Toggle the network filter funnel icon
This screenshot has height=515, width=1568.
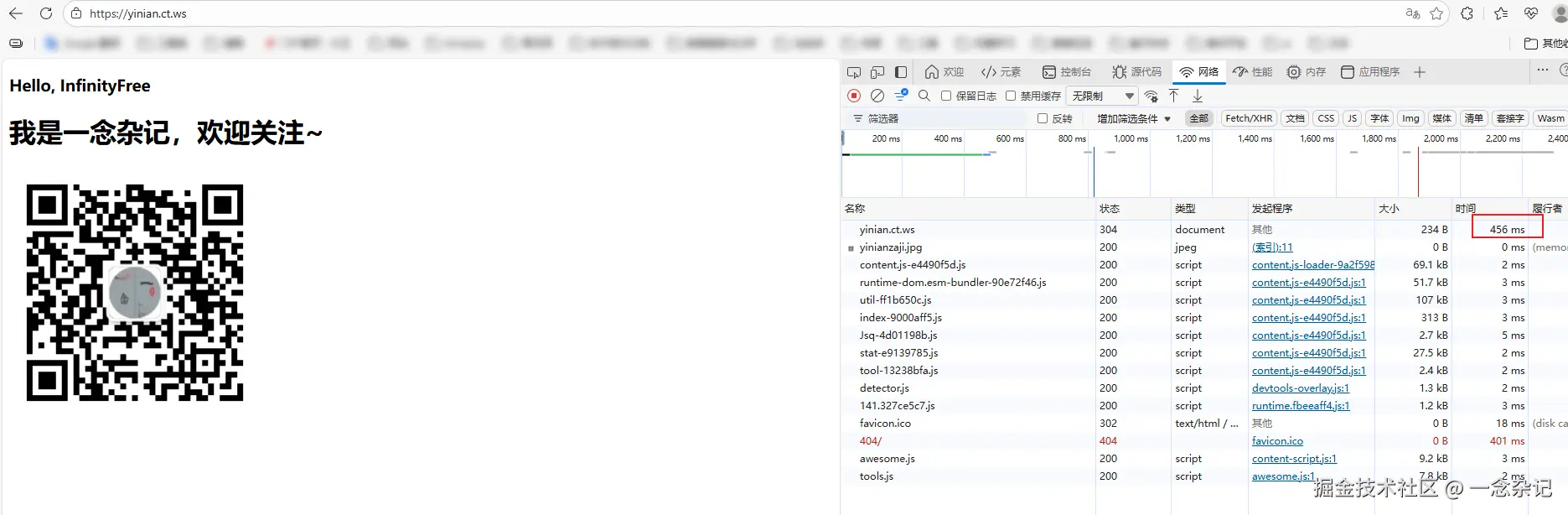point(901,96)
